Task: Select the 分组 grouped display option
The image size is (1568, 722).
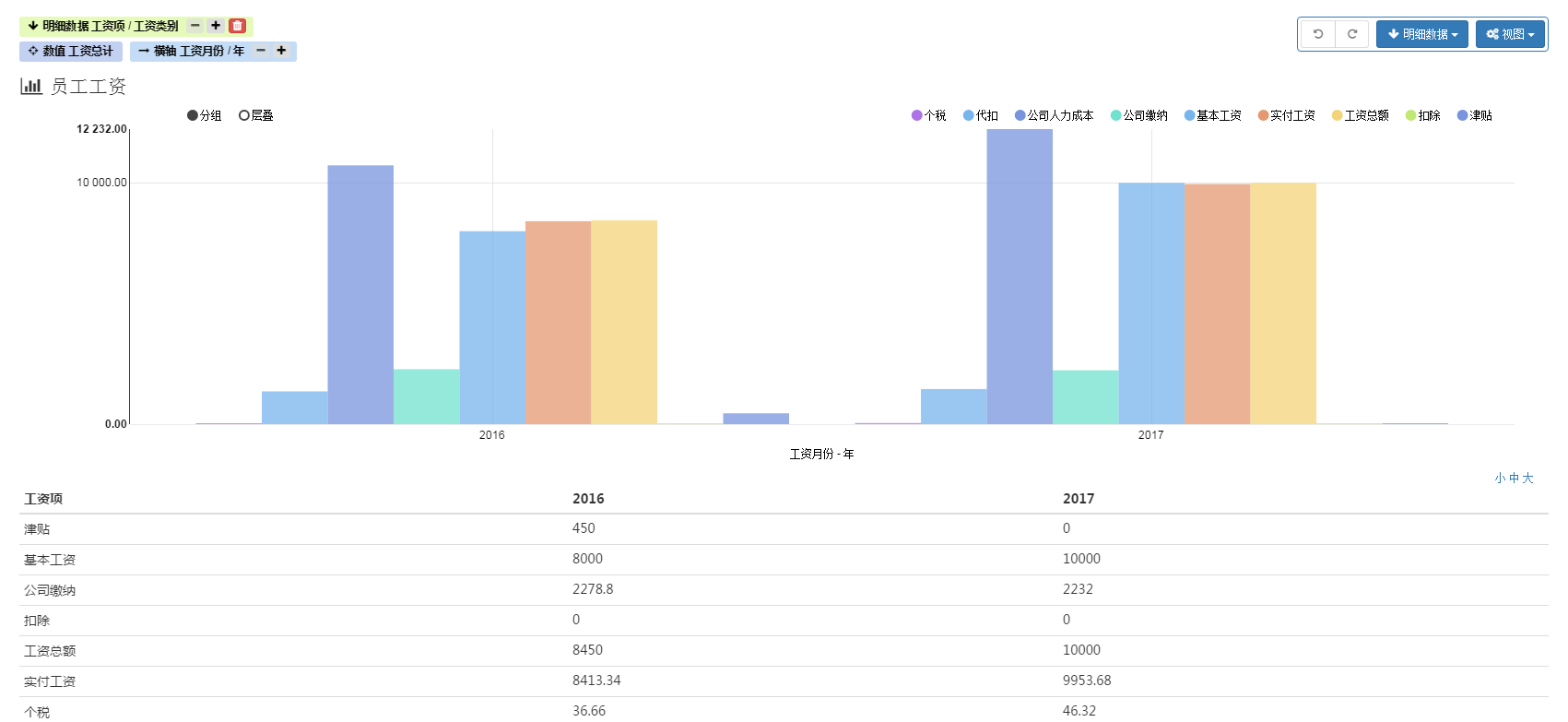Action: (204, 115)
